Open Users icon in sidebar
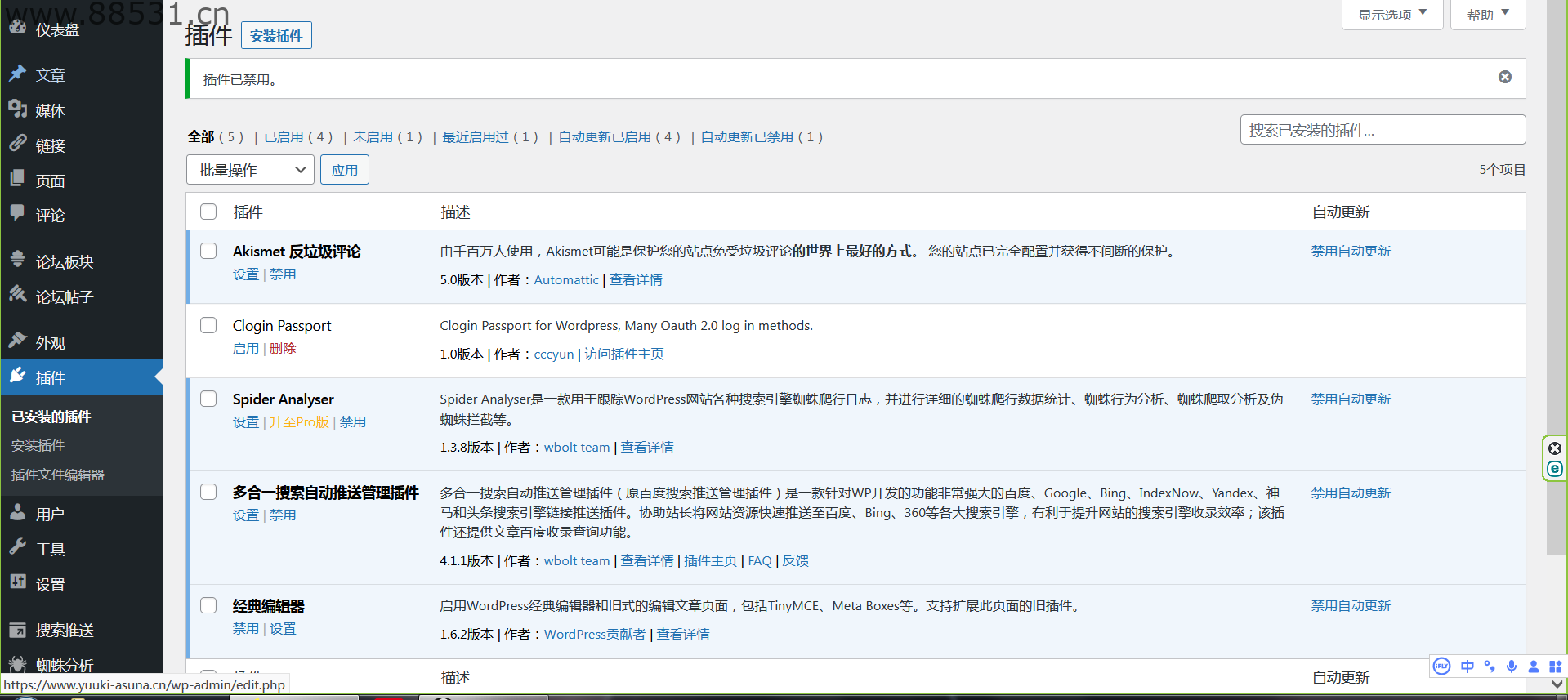This screenshot has width=1568, height=700. point(17,512)
